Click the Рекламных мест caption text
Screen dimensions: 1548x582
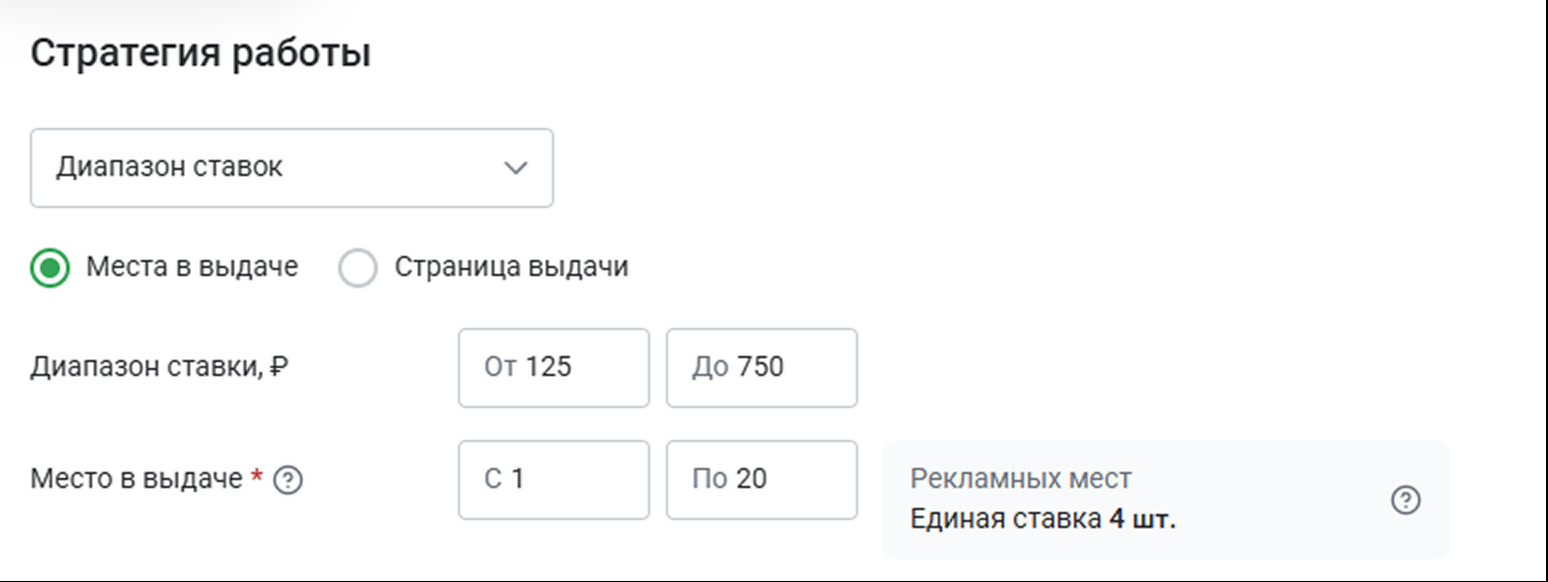click(1021, 479)
